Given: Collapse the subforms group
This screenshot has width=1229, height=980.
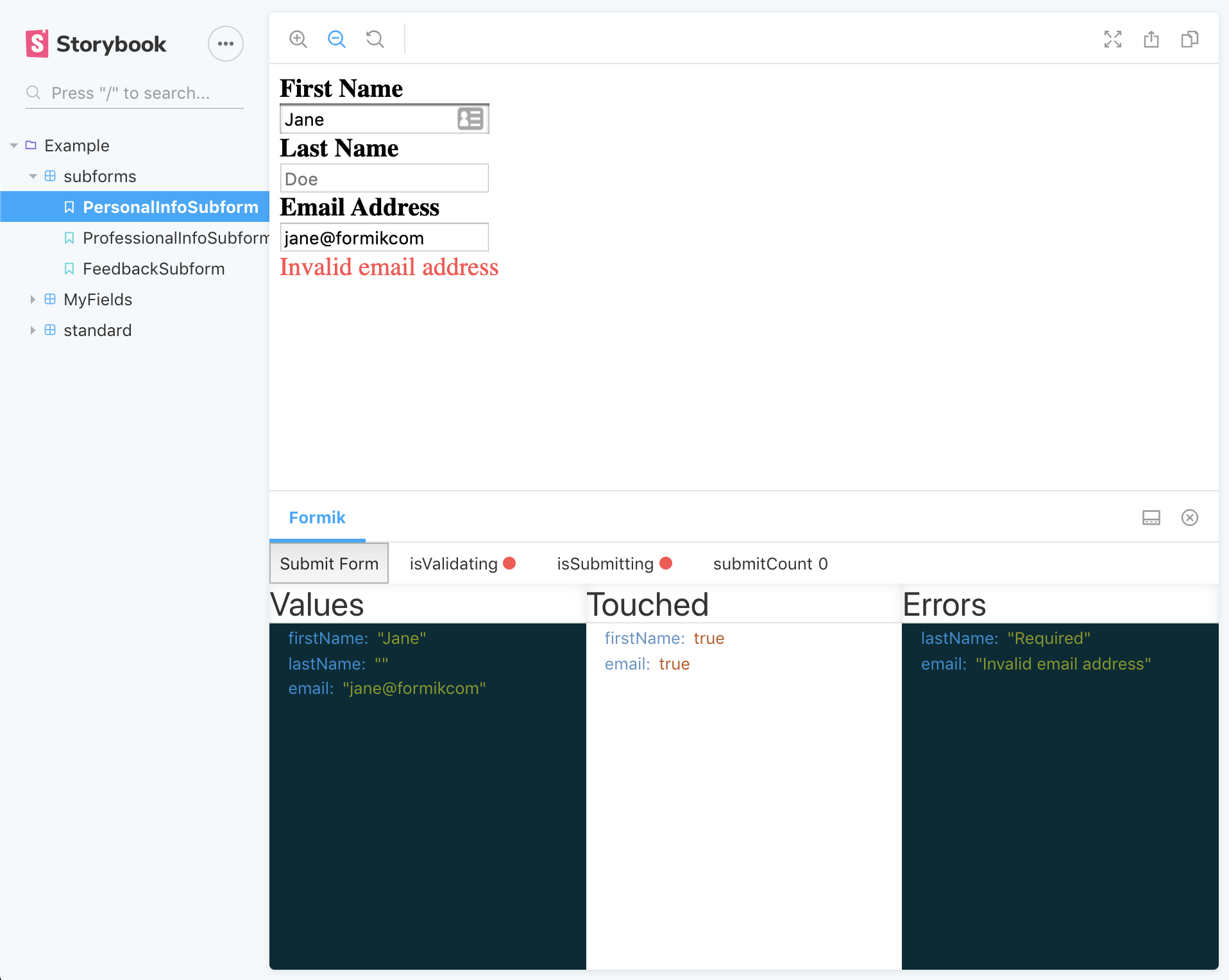Looking at the screenshot, I should coord(33,176).
